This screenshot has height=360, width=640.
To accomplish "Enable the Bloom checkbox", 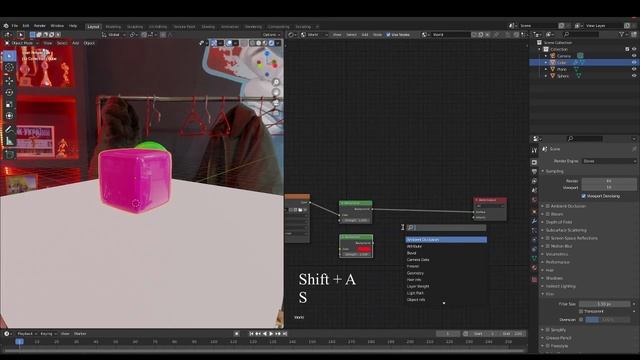I will pyautogui.click(x=548, y=214).
